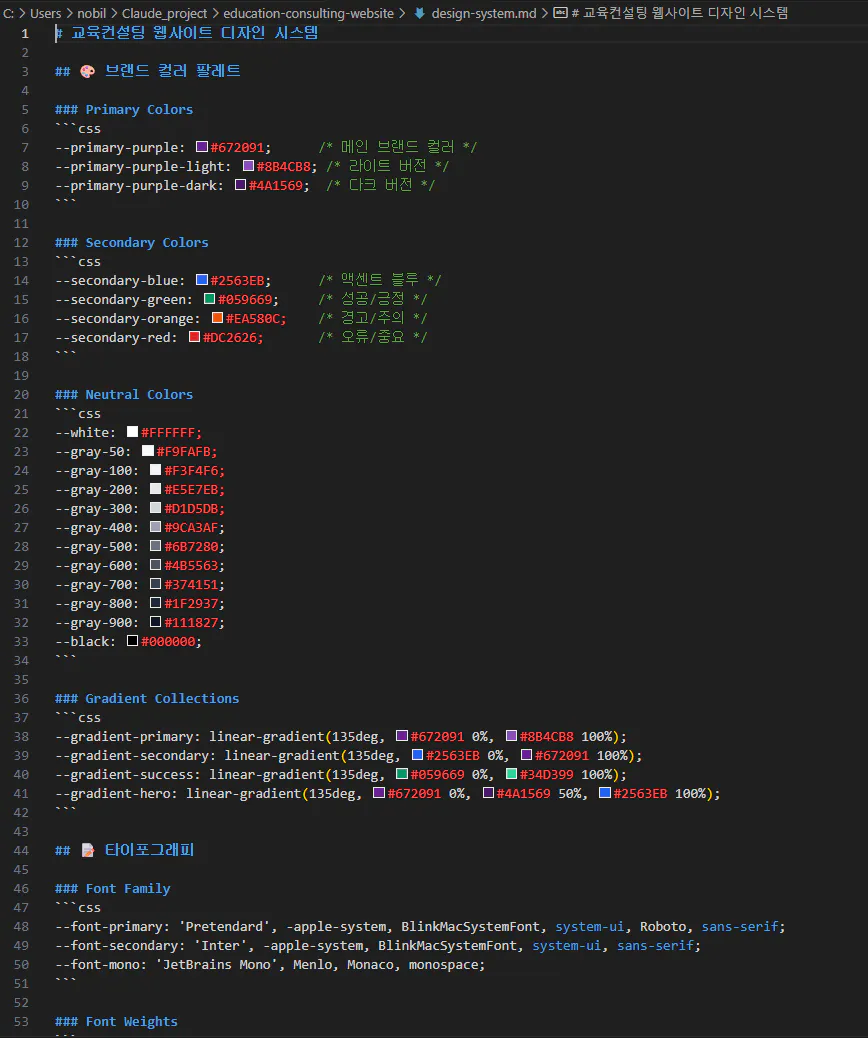Click the #4A1569 swatch in --gradient-hero

point(488,793)
